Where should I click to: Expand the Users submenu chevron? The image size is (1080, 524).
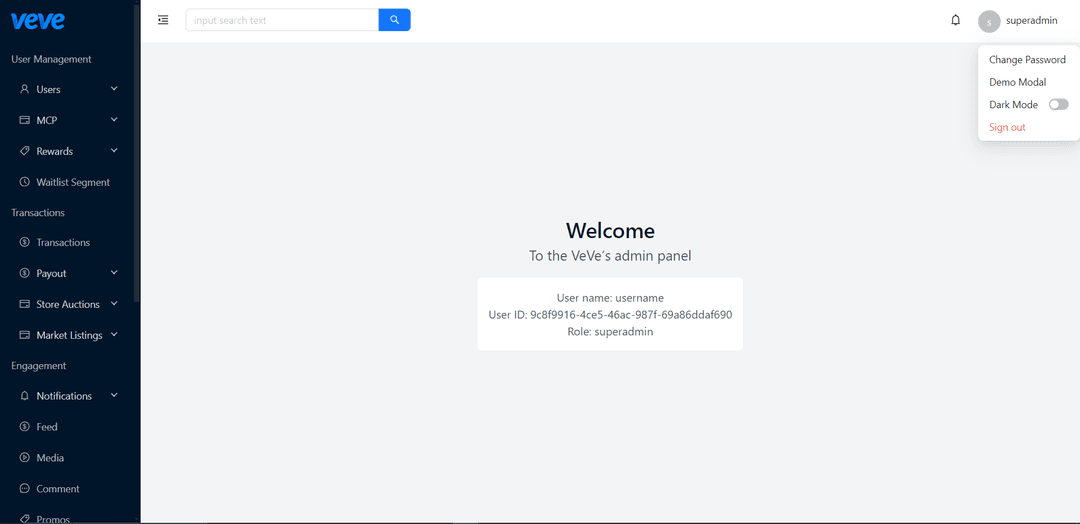[114, 89]
